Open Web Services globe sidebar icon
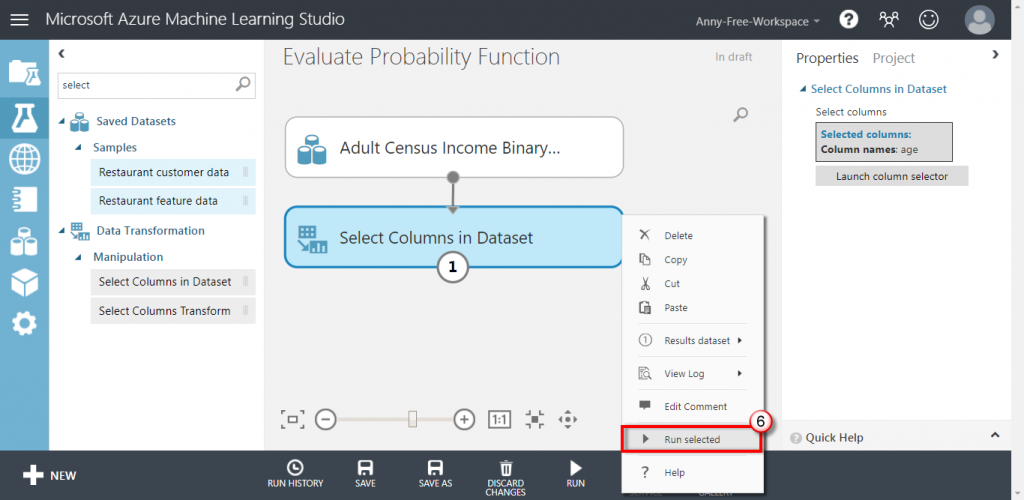Screen dimensions: 1024x500 click(x=24, y=159)
